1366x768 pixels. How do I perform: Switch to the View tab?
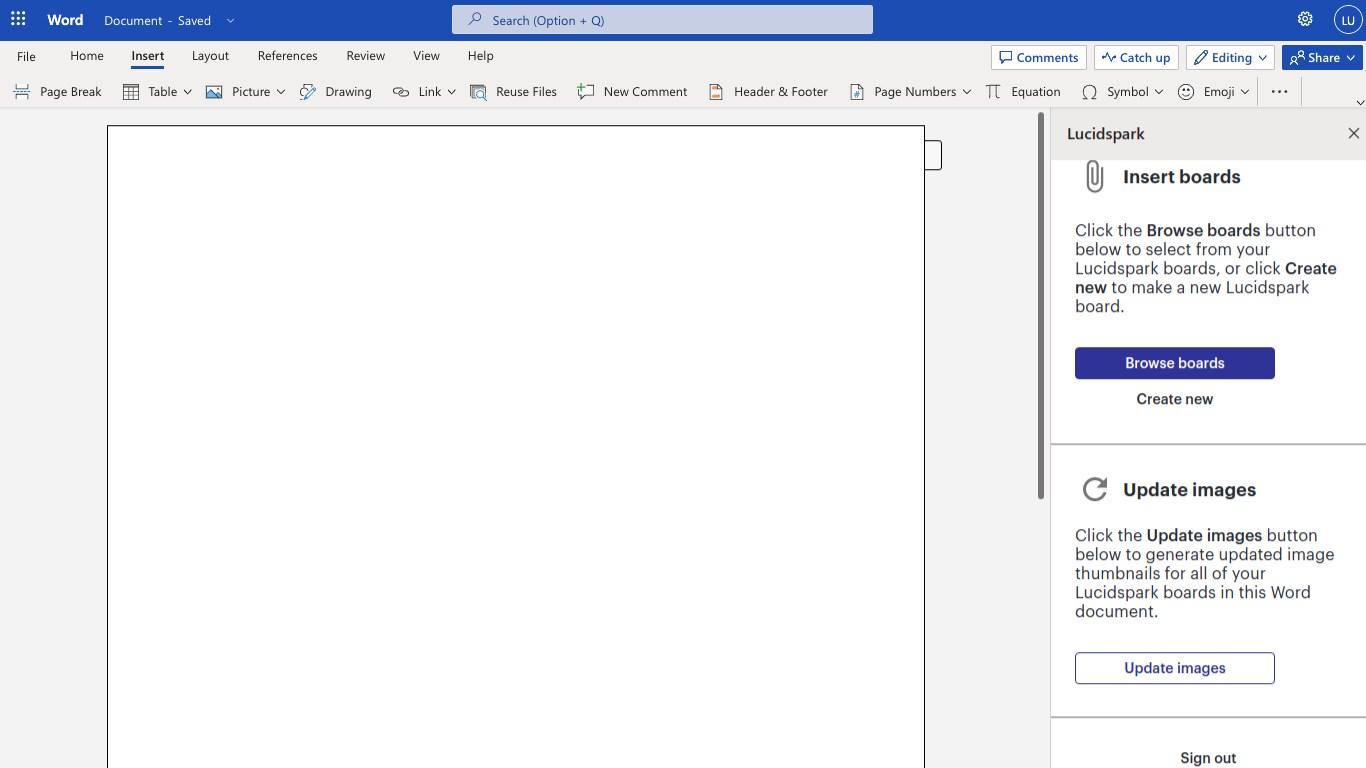[426, 56]
